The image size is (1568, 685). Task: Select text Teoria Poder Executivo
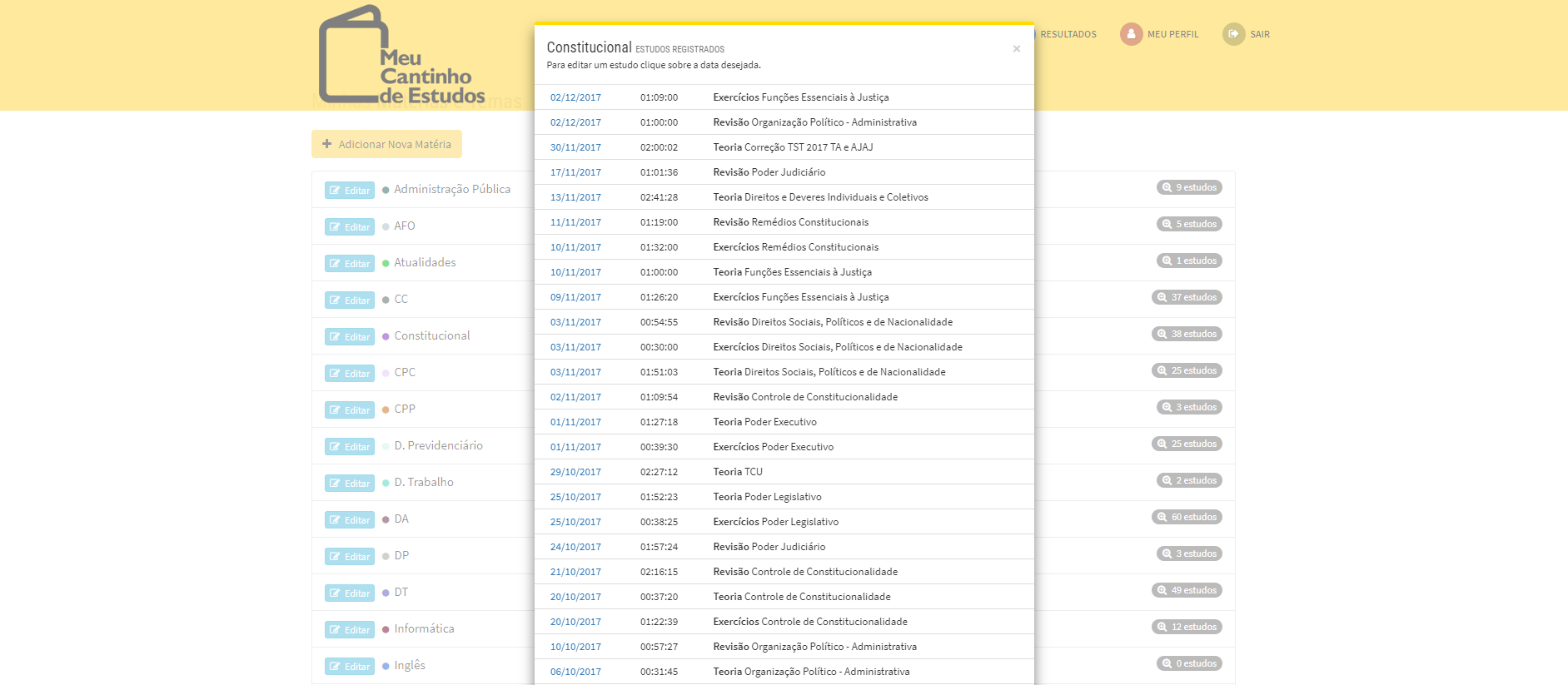click(x=764, y=422)
